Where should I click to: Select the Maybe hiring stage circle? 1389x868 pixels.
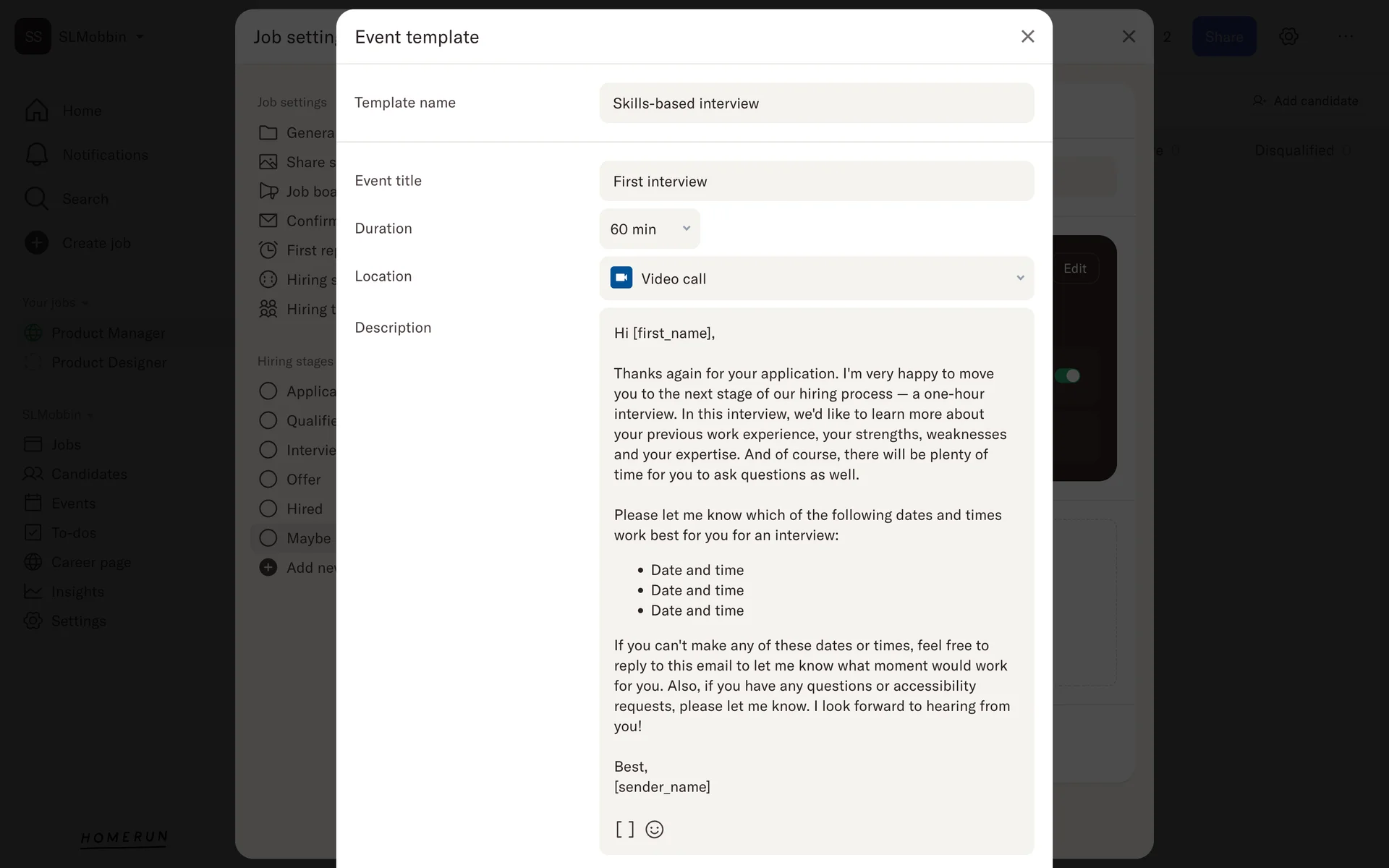click(268, 538)
